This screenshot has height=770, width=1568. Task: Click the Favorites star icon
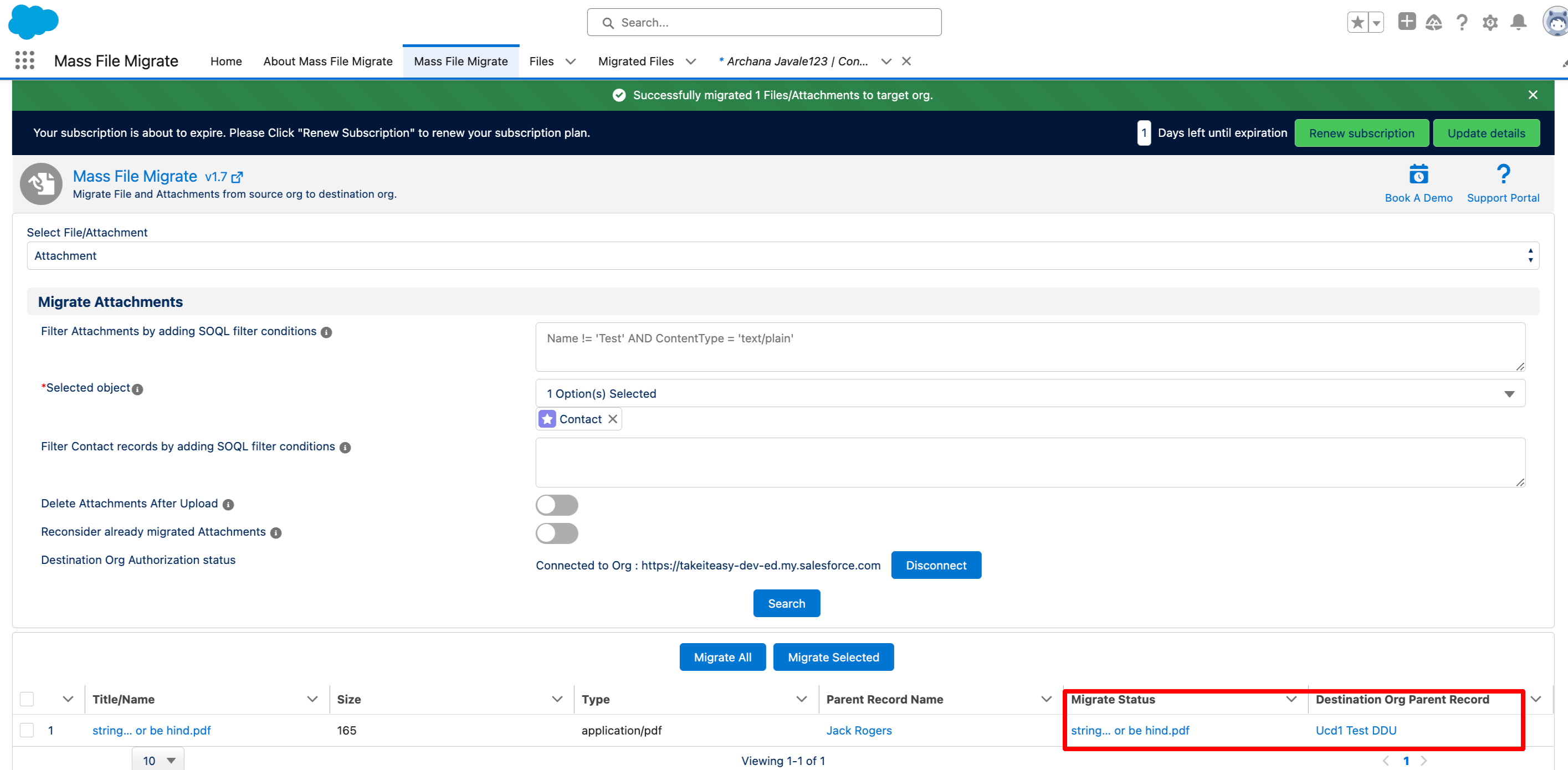tap(1357, 23)
